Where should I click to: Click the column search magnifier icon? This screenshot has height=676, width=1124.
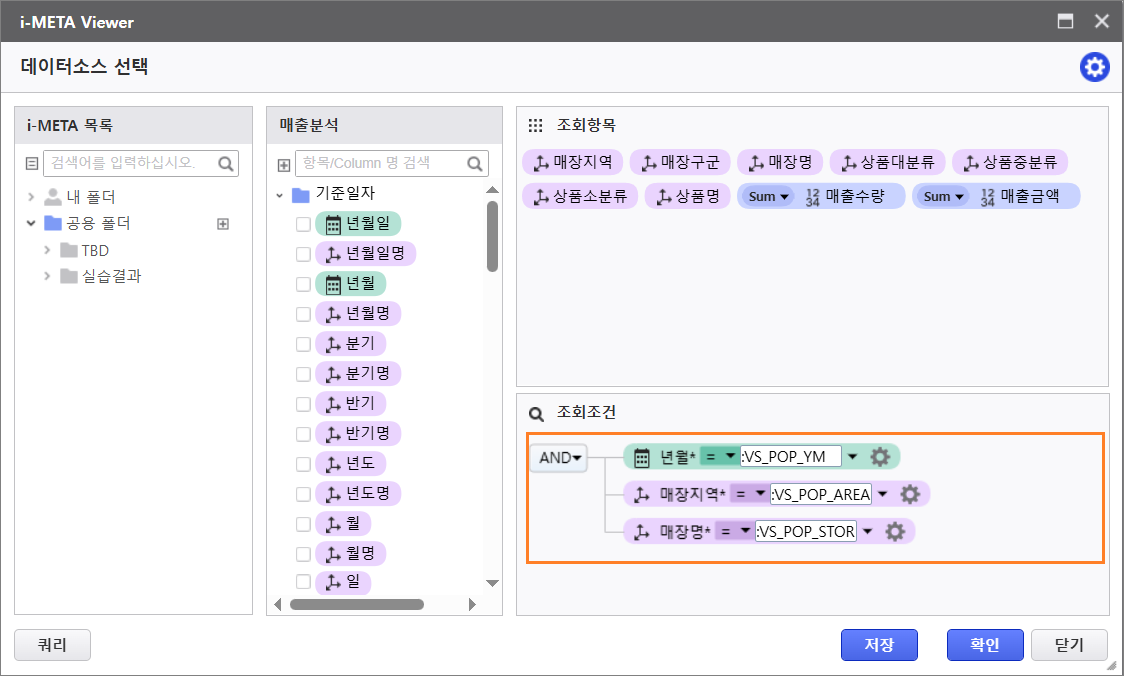477,163
